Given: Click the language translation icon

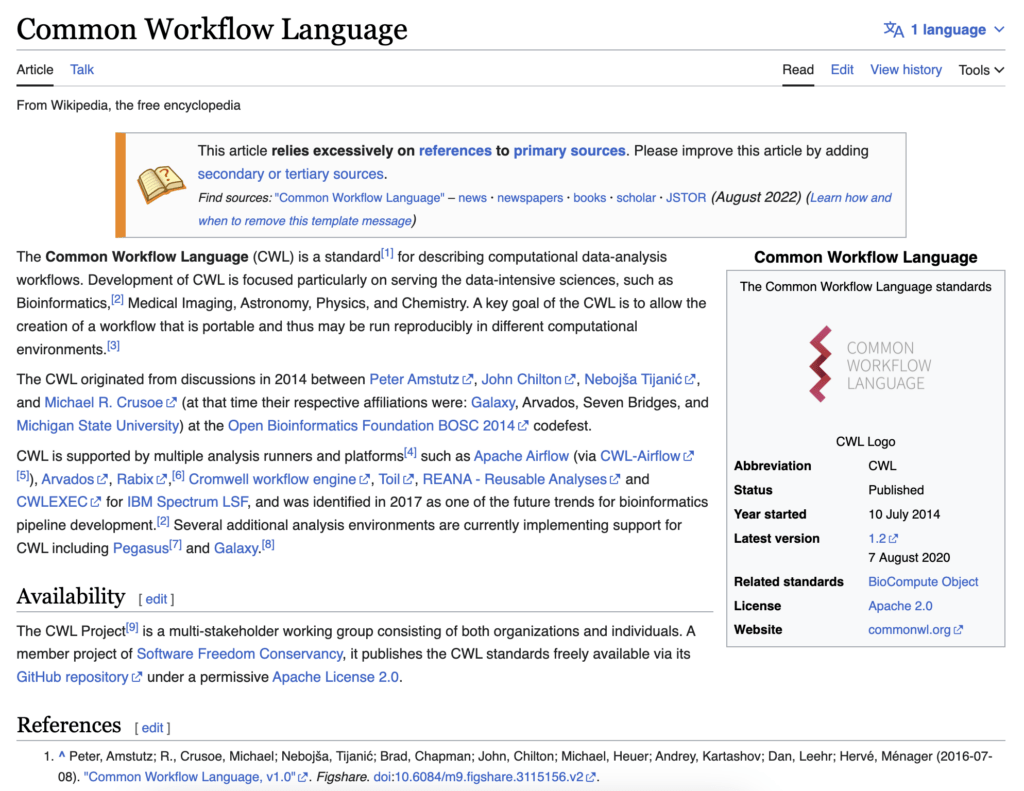Looking at the screenshot, I should pos(893,29).
